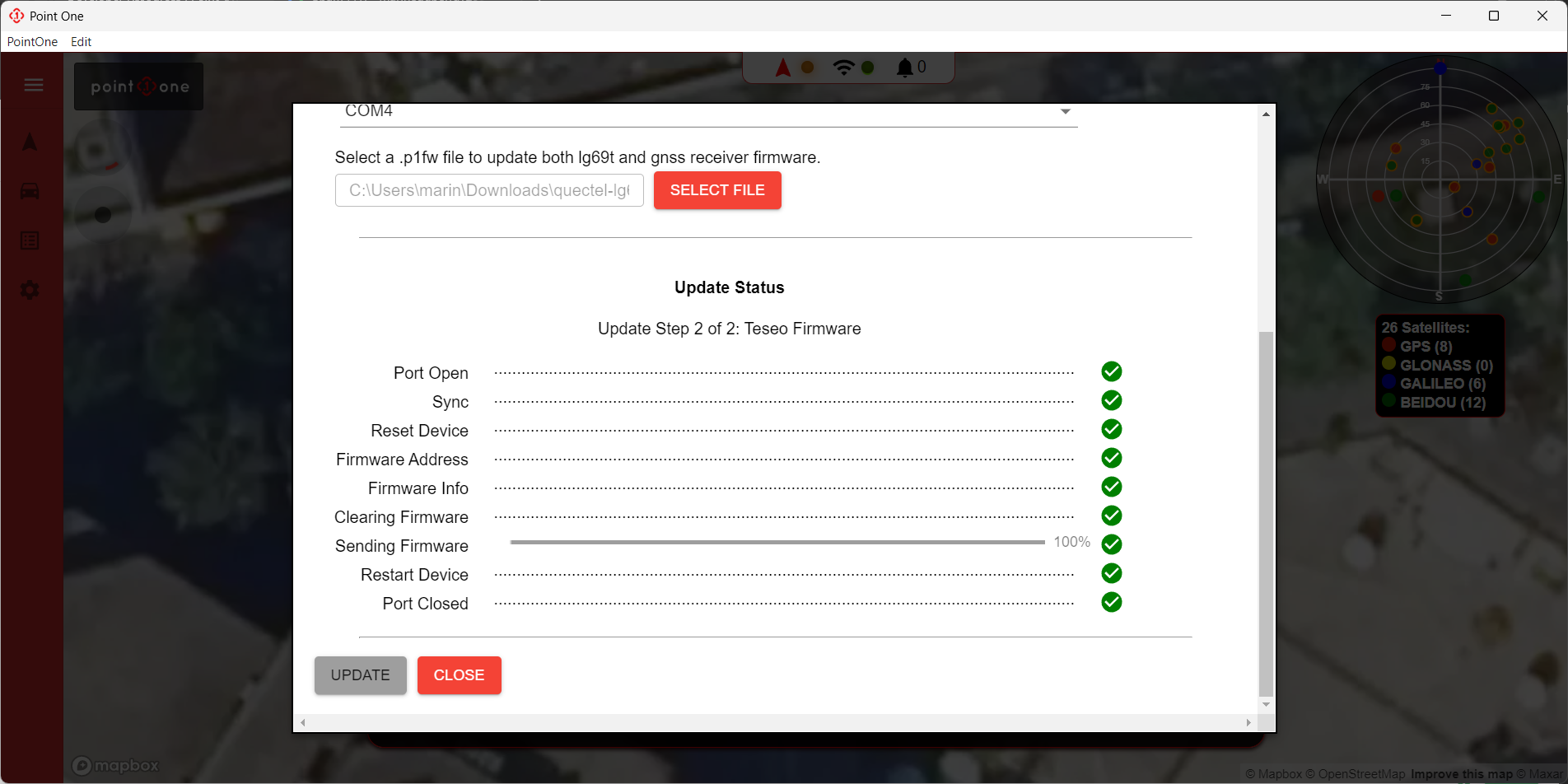Screen dimensions: 1568x784
Task: Click the red navigation status arrow
Action: (x=783, y=68)
